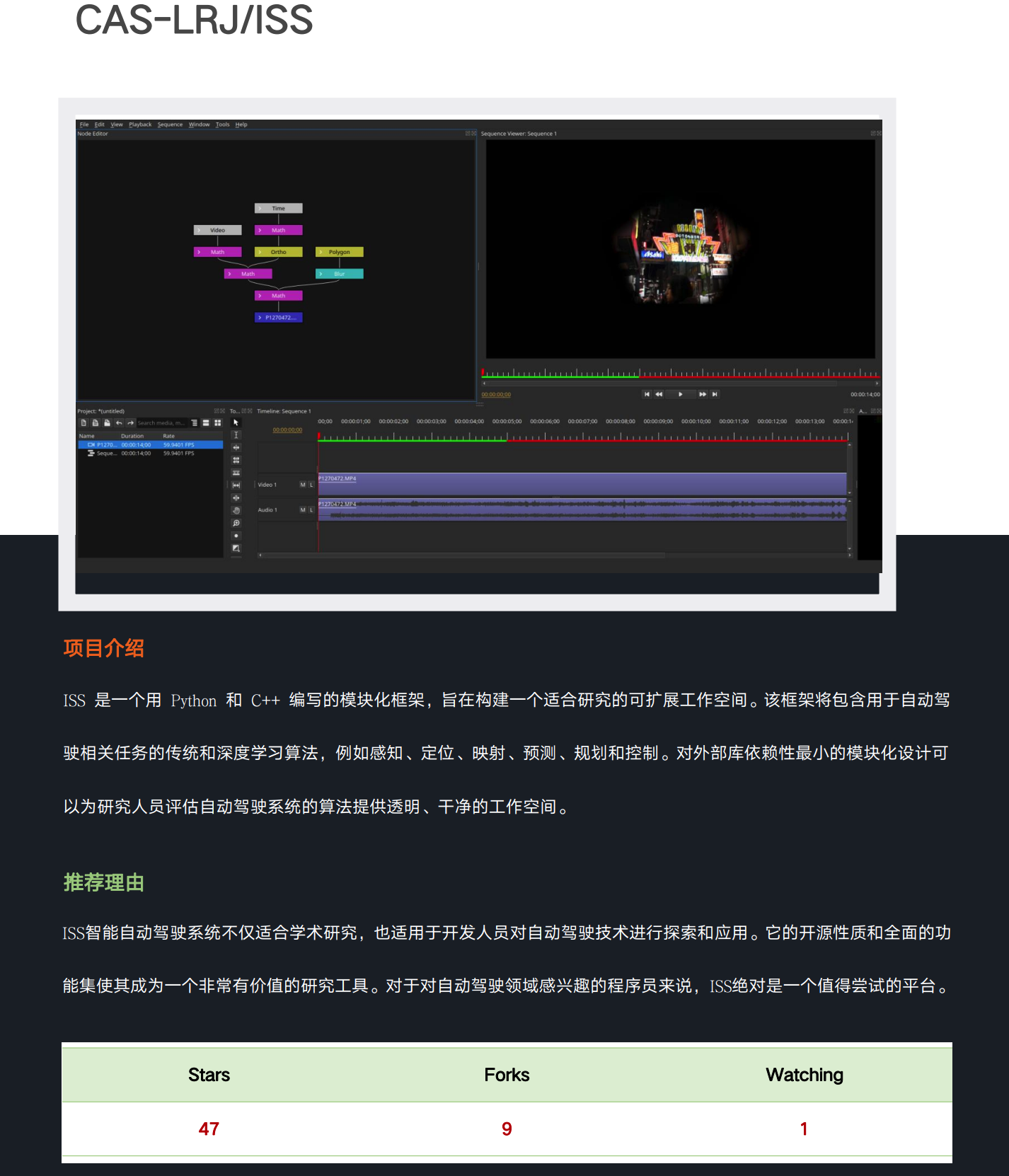
Task: Select the Razor tool in toolbox
Action: point(236,473)
